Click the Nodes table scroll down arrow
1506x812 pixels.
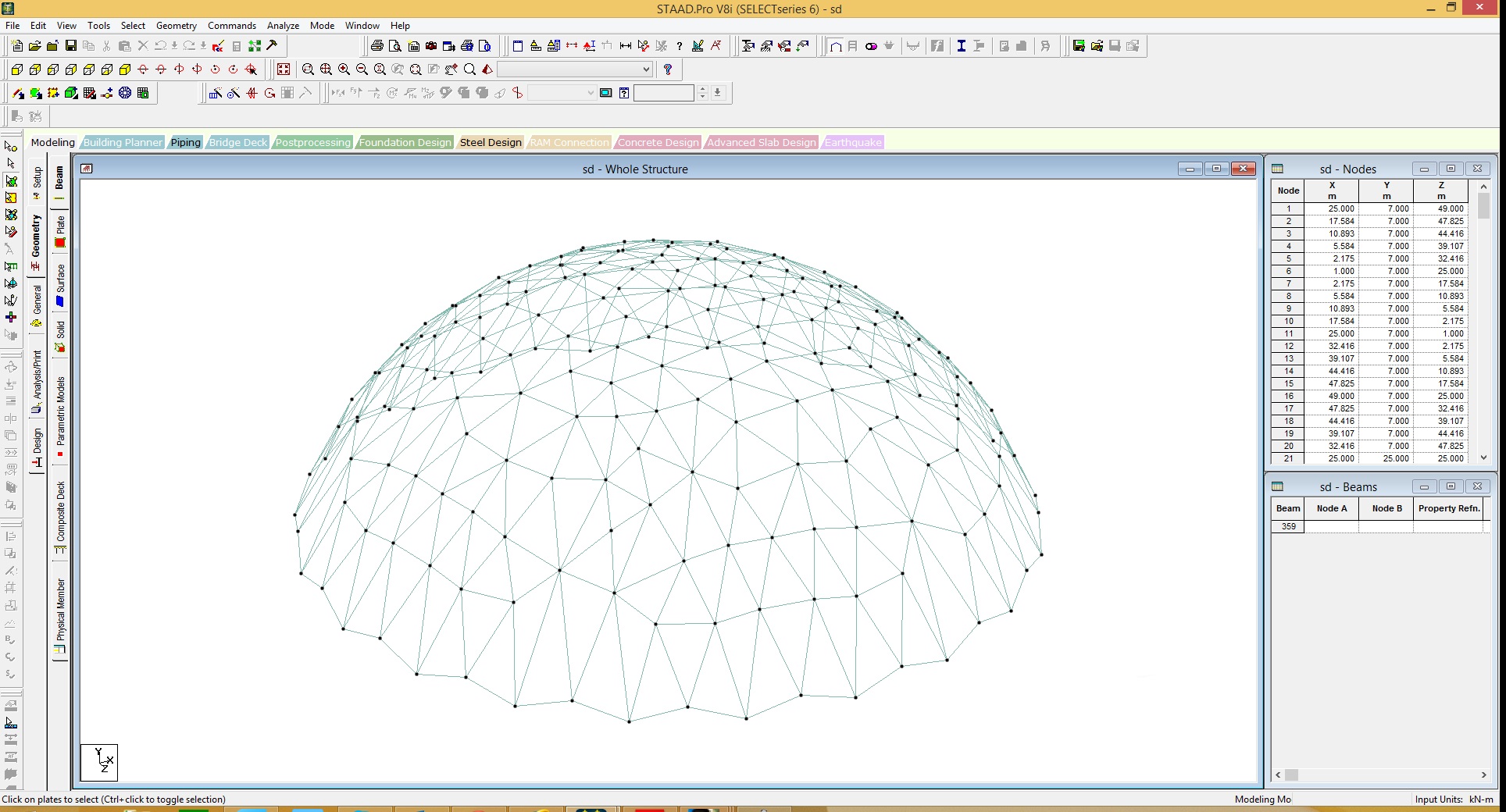(x=1483, y=458)
